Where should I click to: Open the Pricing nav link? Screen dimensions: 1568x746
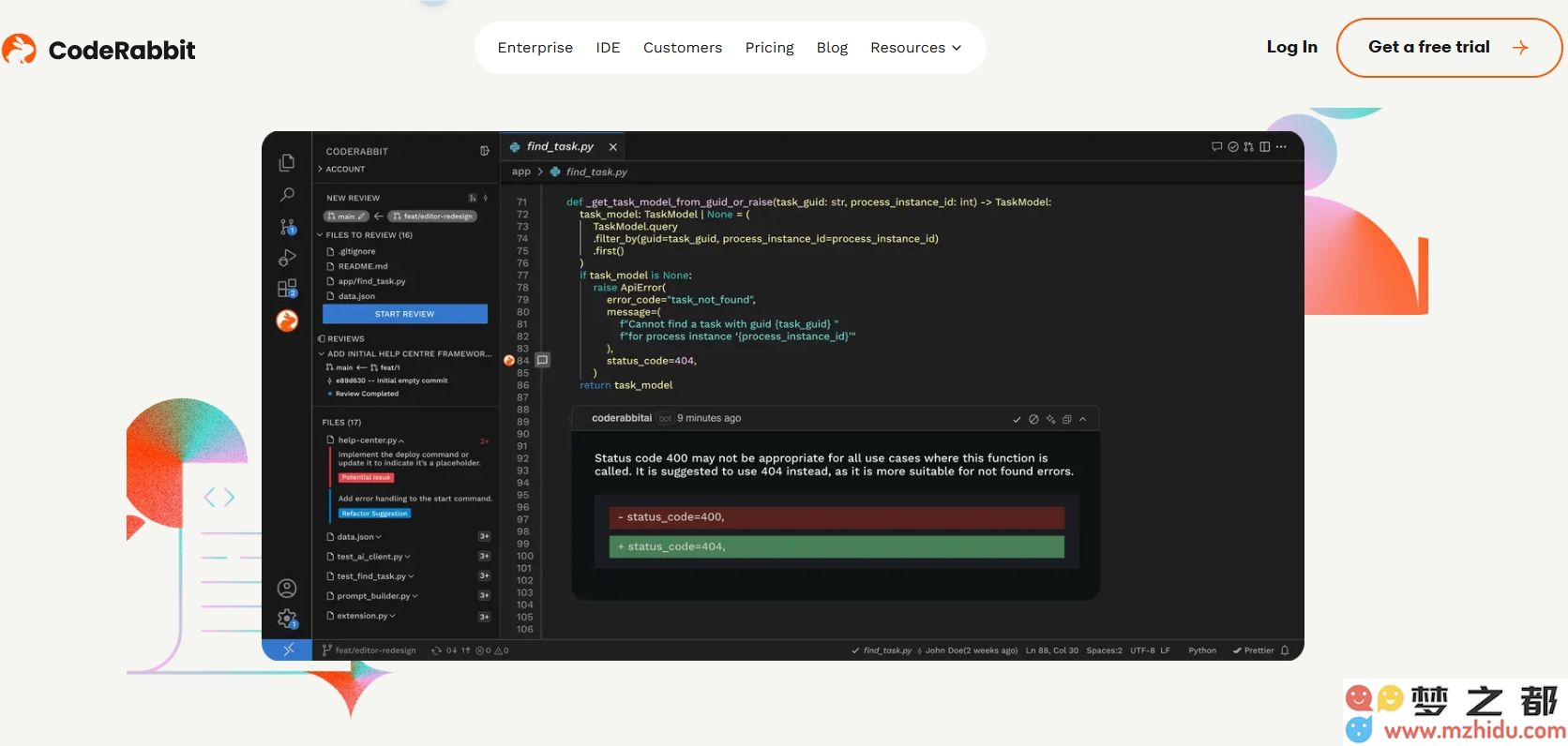pyautogui.click(x=770, y=48)
